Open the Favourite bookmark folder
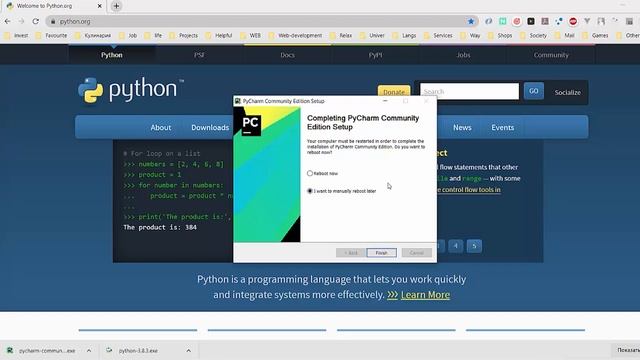The image size is (640, 360). (51, 36)
